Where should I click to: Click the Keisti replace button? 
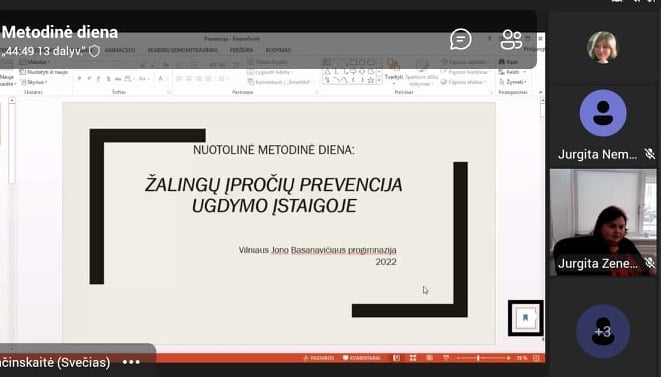click(x=512, y=72)
